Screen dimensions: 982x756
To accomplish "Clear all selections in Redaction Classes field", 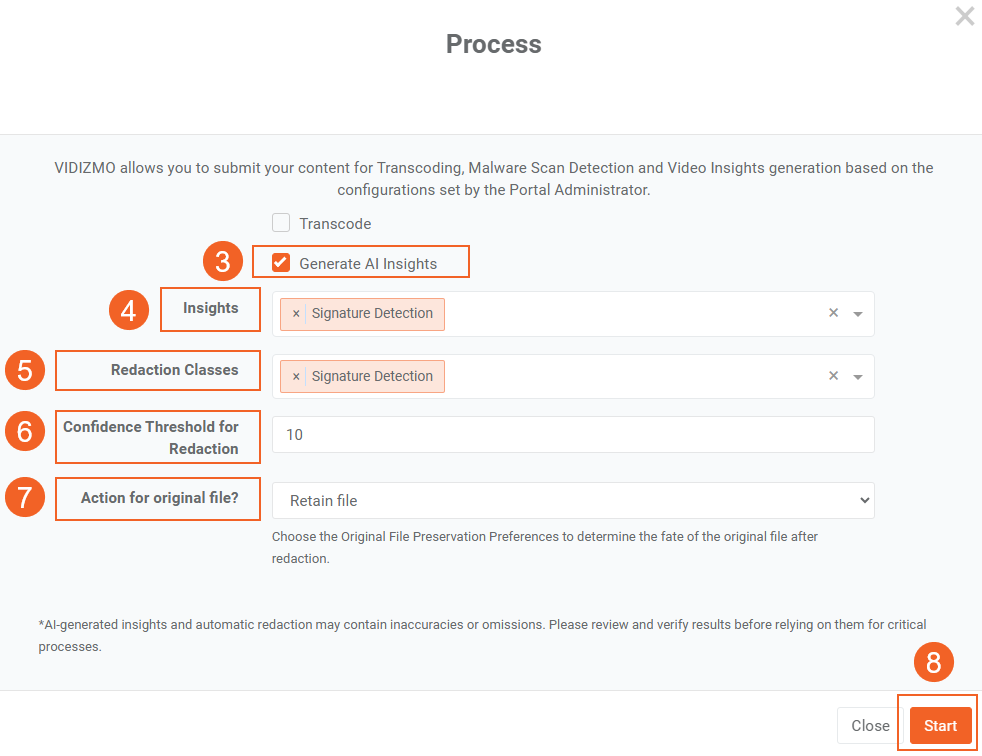I will (x=833, y=376).
